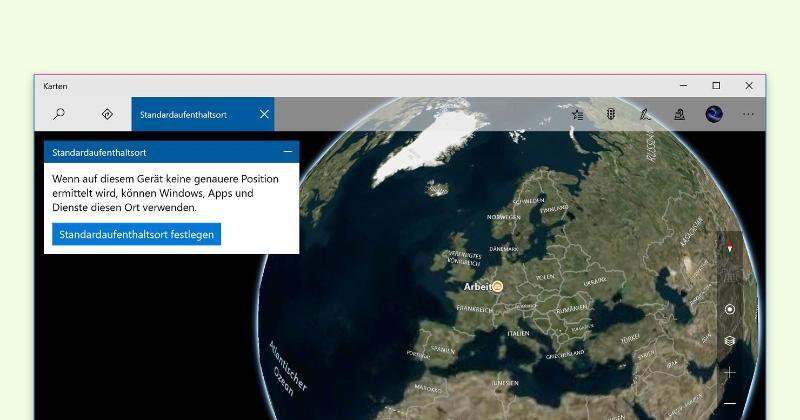The height and width of the screenshot is (420, 800).
Task: Maximize the Karten window
Action: click(716, 86)
